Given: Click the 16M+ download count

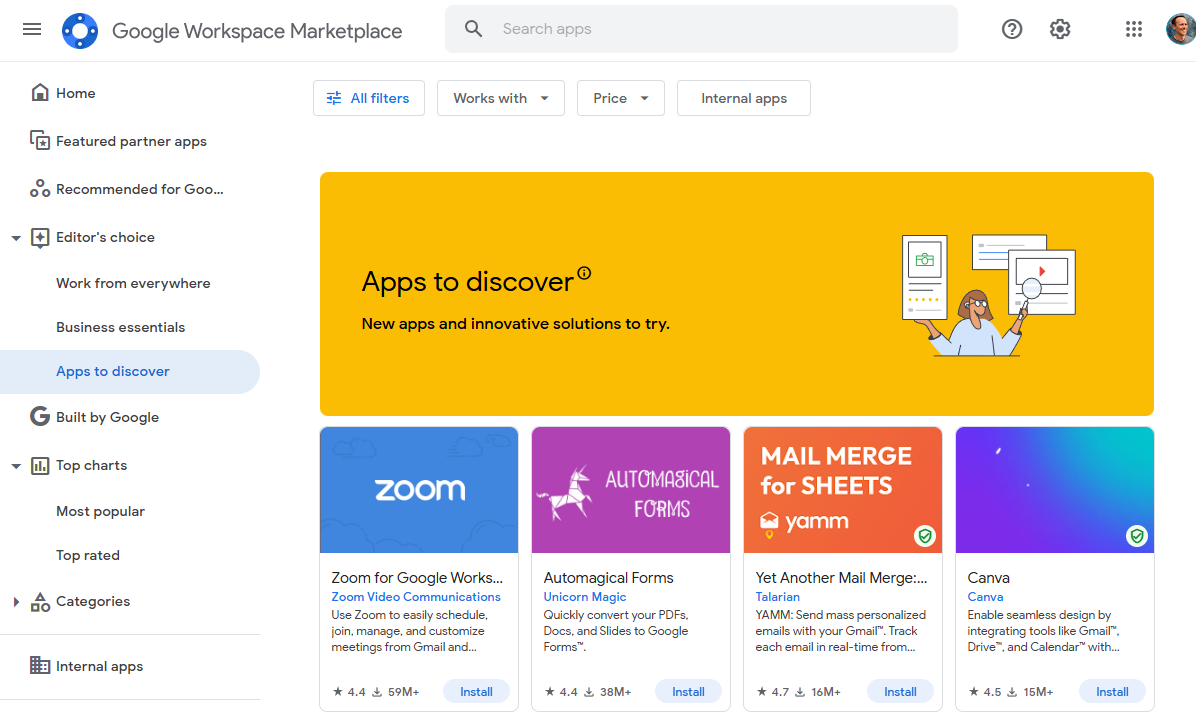Looking at the screenshot, I should (x=826, y=692).
